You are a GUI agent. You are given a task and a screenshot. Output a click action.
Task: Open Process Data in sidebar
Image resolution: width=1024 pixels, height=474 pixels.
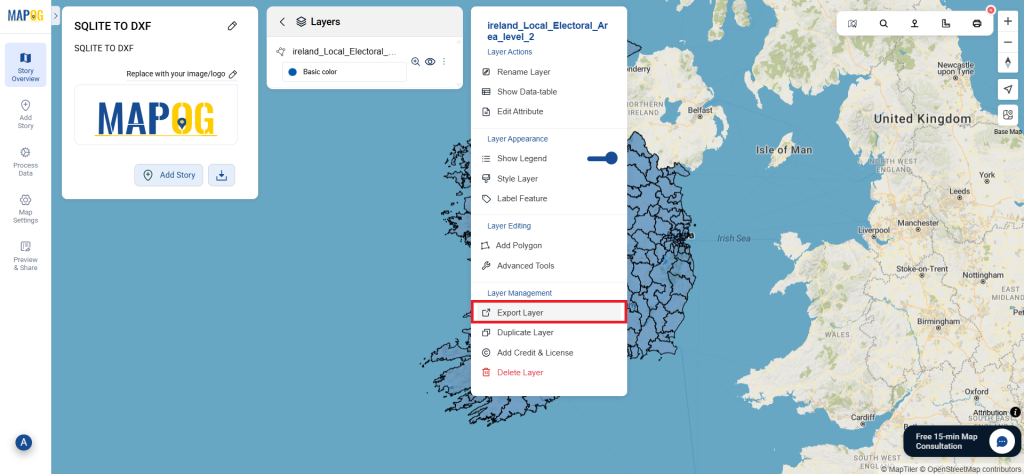(x=25, y=160)
